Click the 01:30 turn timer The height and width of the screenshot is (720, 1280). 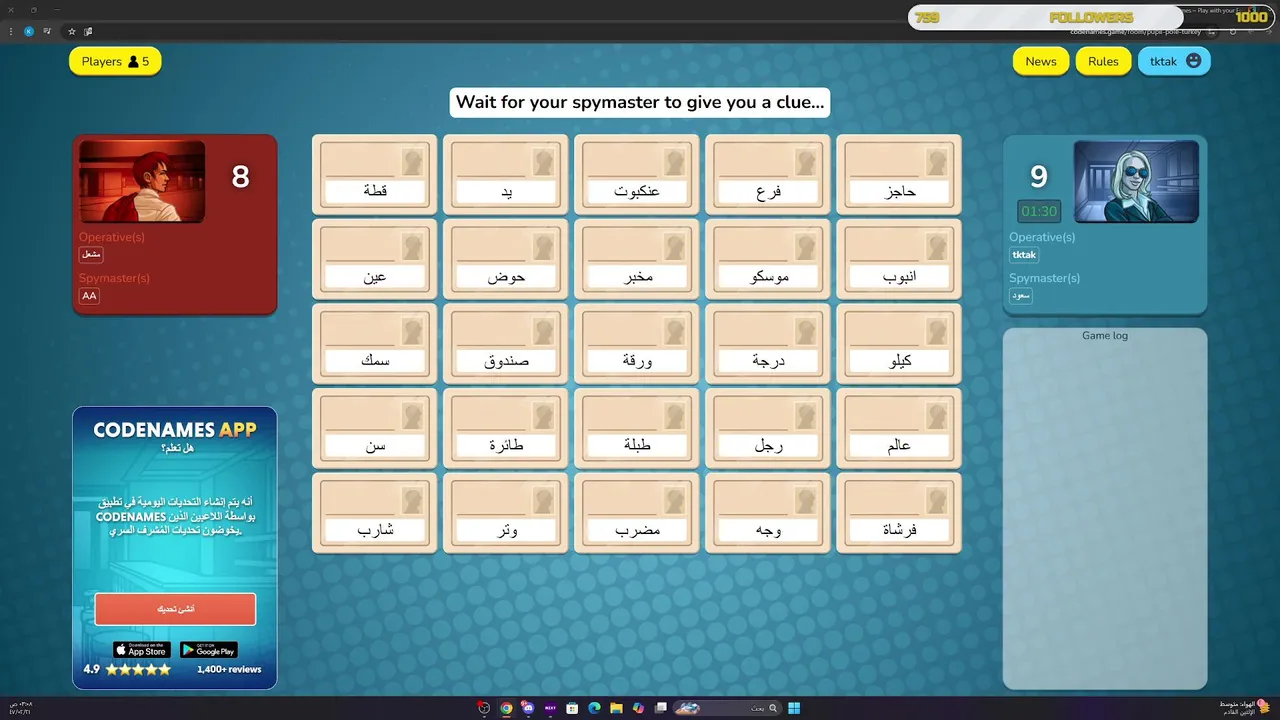[1039, 211]
